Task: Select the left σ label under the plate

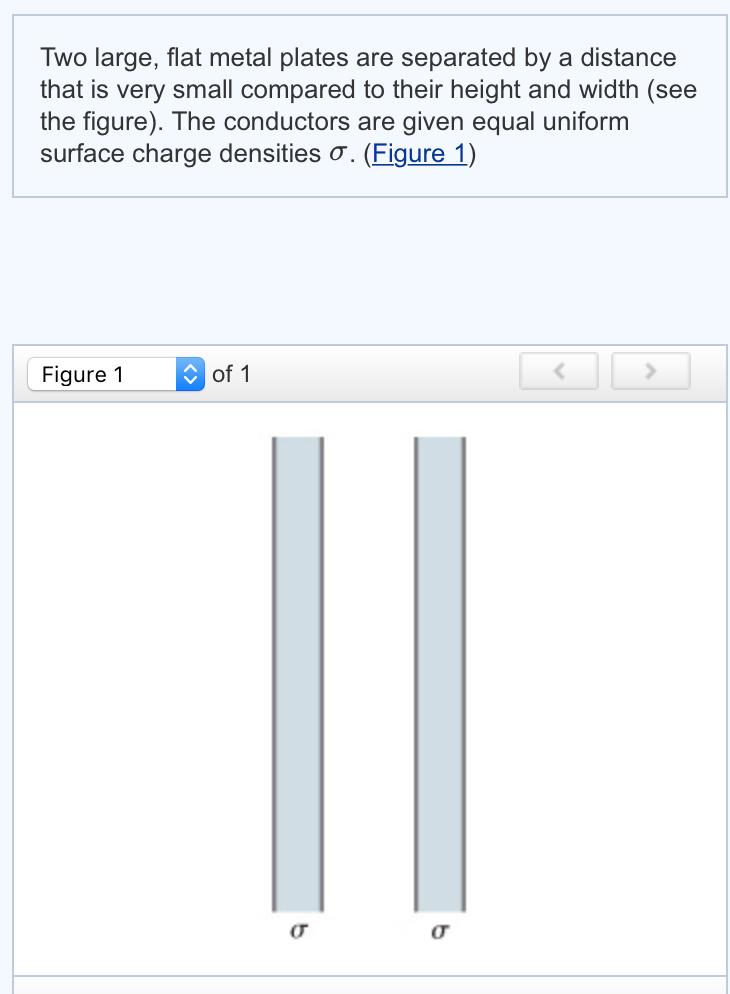Action: [298, 930]
